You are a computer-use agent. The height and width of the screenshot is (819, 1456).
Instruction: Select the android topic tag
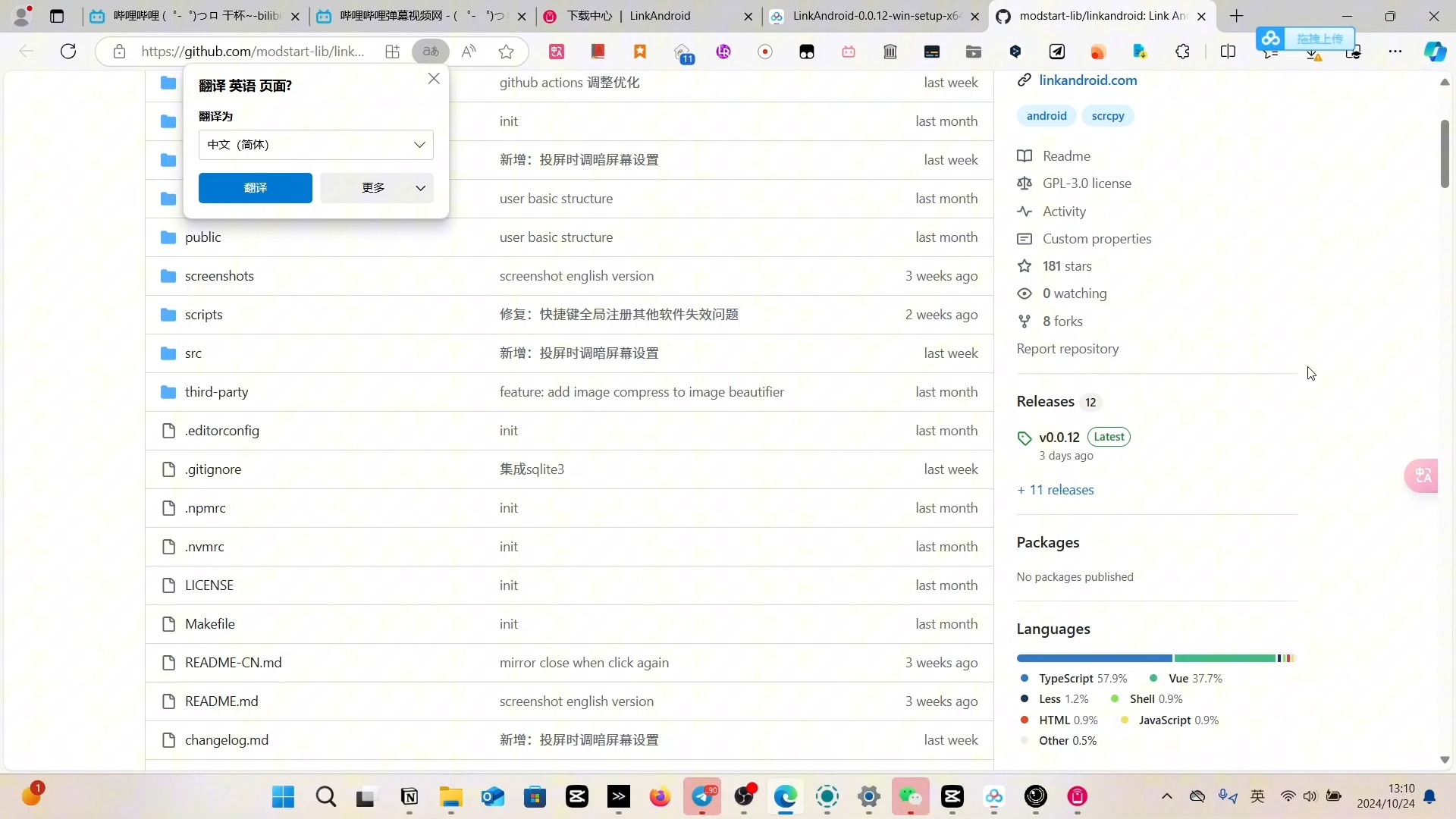[1047, 115]
